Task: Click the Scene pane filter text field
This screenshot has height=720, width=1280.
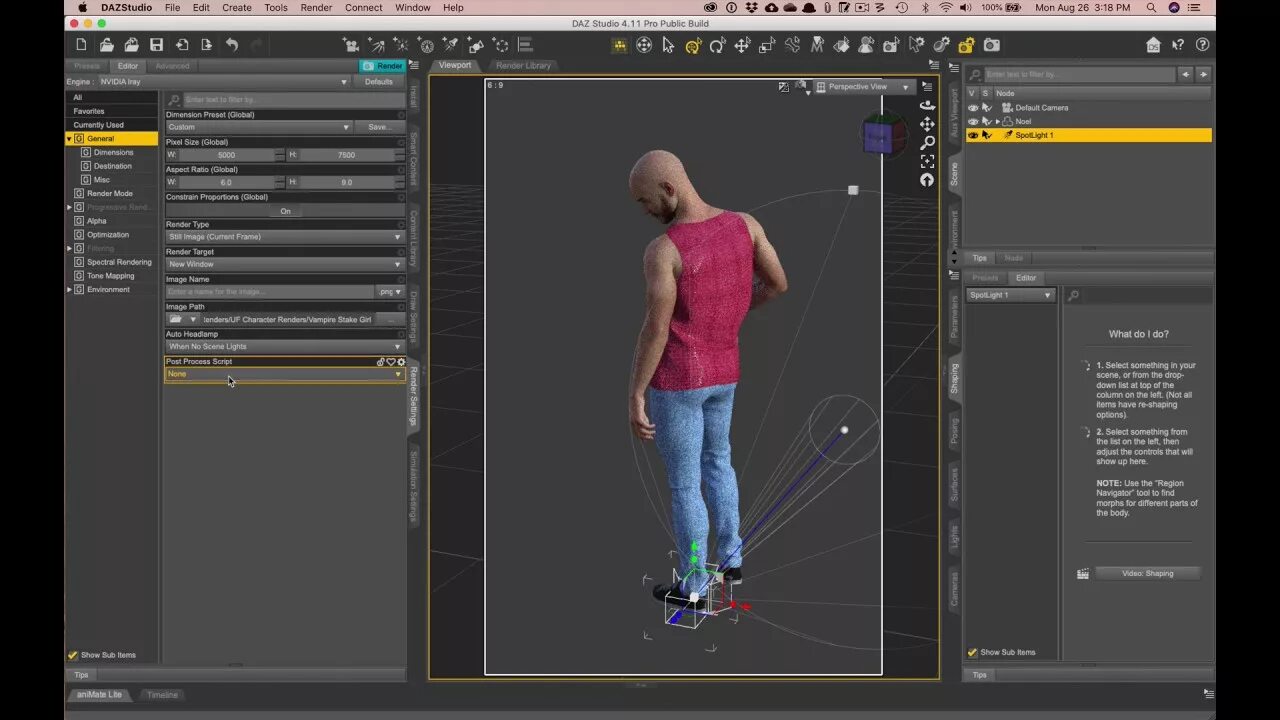Action: click(1079, 74)
